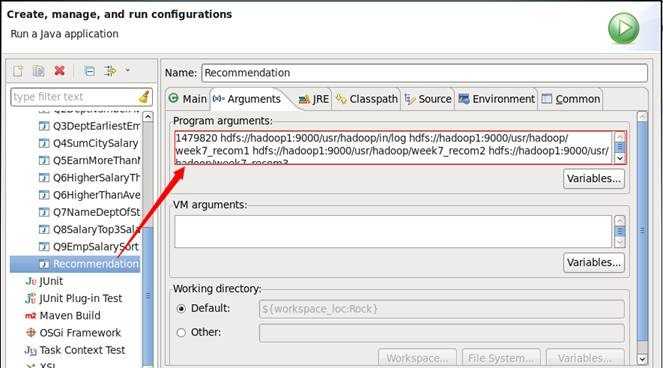Switch to the JRE tab
The height and width of the screenshot is (368, 663).
(x=314, y=99)
